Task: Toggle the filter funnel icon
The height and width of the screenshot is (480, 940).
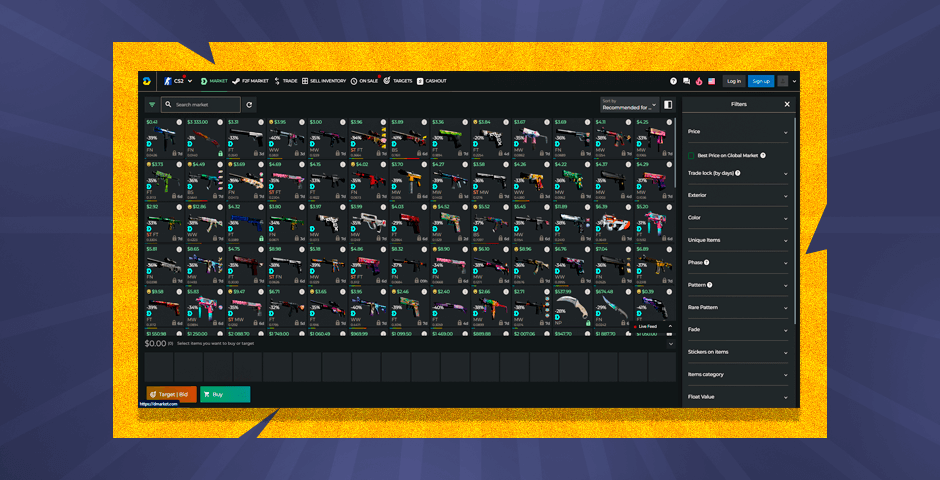Action: tap(152, 104)
